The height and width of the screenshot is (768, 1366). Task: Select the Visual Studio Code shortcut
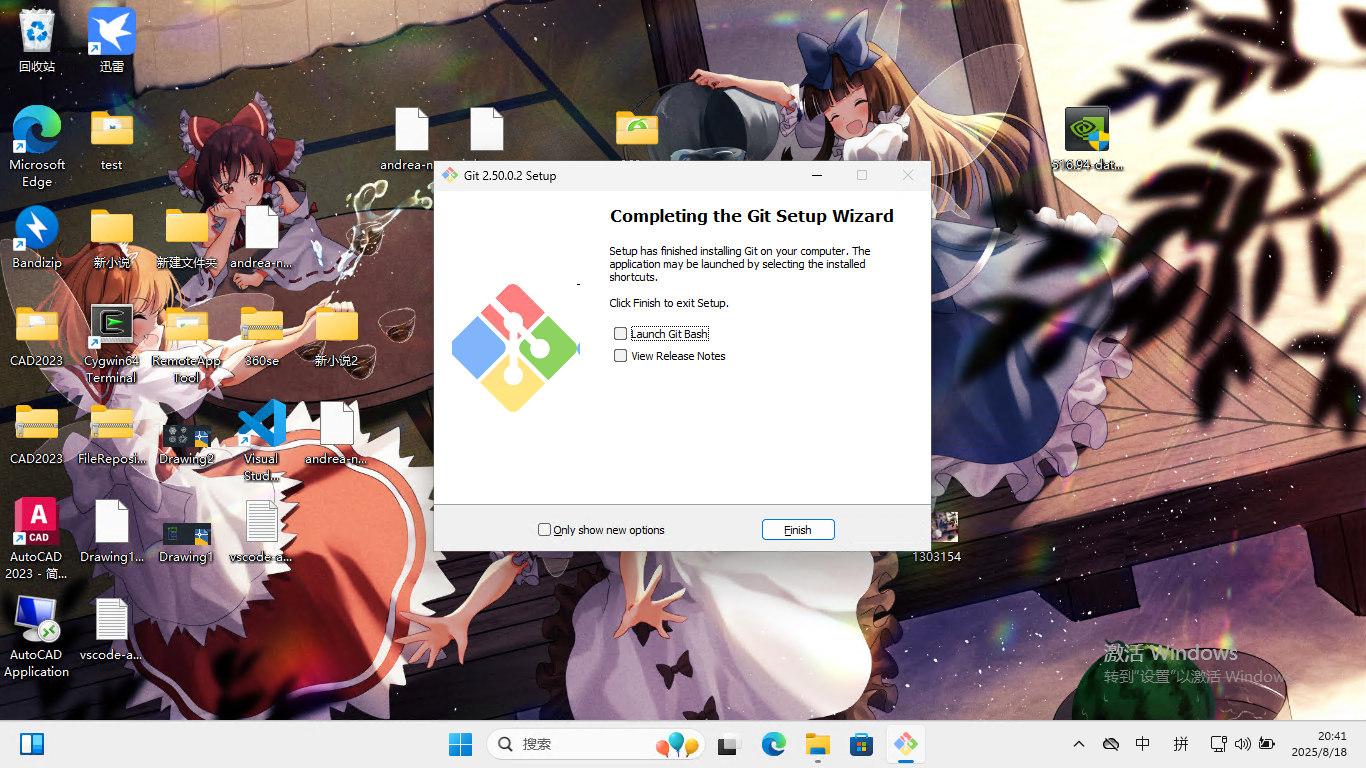pyautogui.click(x=262, y=441)
